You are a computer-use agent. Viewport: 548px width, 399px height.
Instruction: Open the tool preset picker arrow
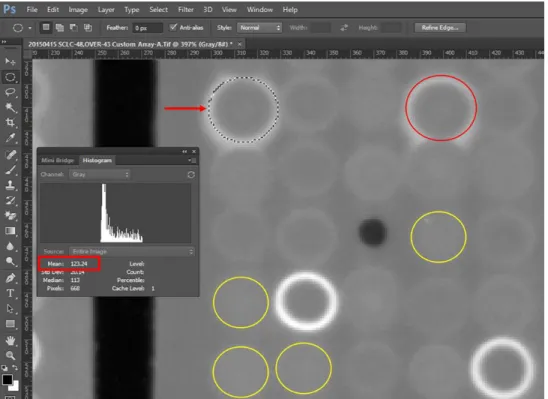point(30,28)
